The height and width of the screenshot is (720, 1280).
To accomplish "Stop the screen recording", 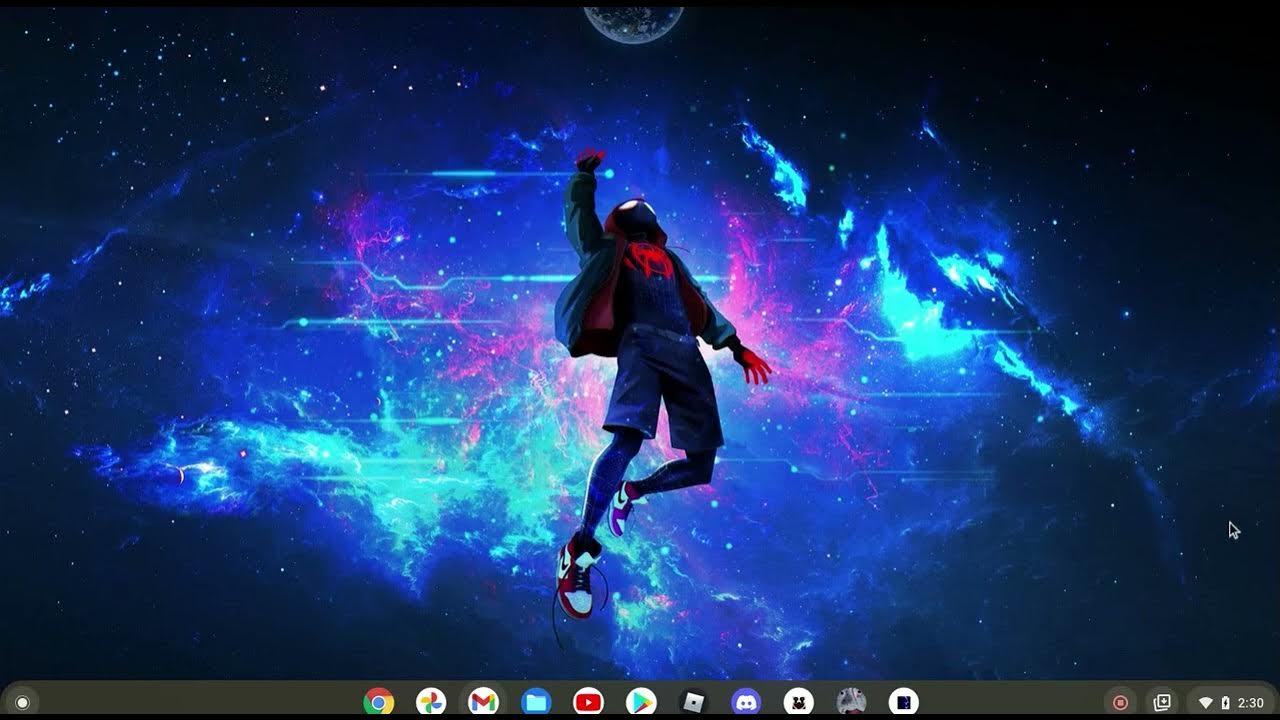I will tap(1120, 702).
